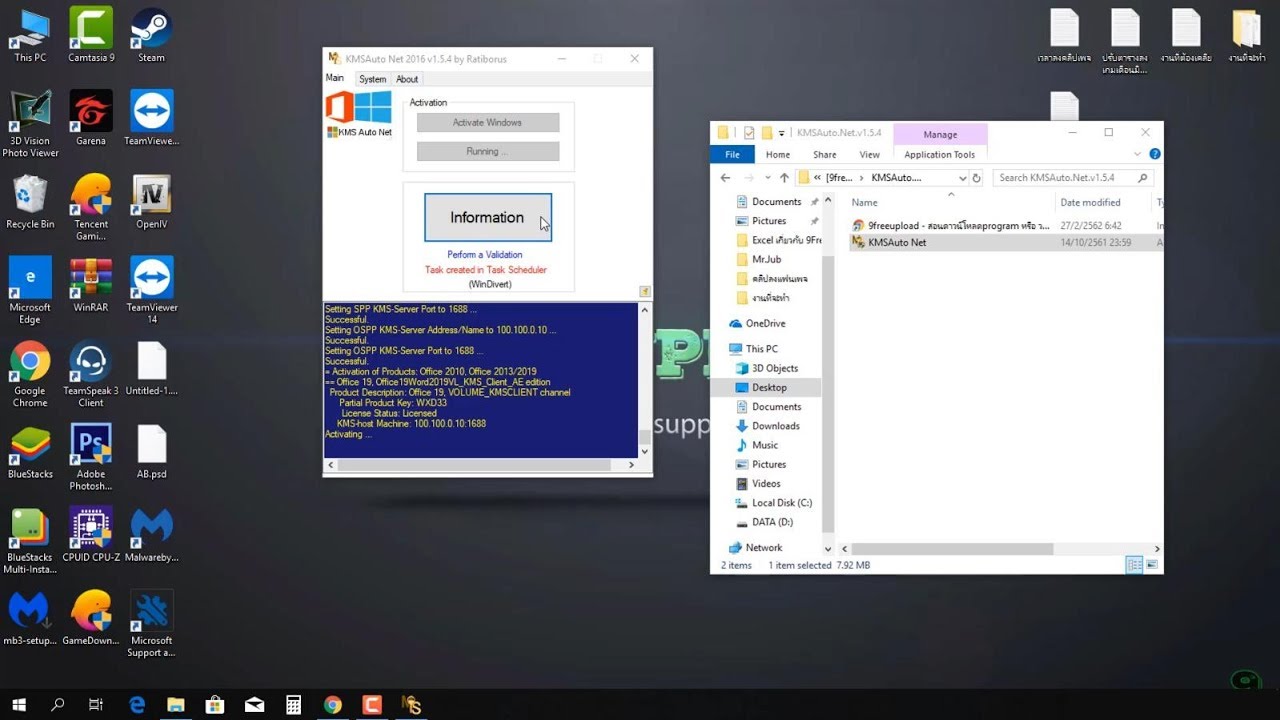Select the WinRAR desktop shortcut

91,286
